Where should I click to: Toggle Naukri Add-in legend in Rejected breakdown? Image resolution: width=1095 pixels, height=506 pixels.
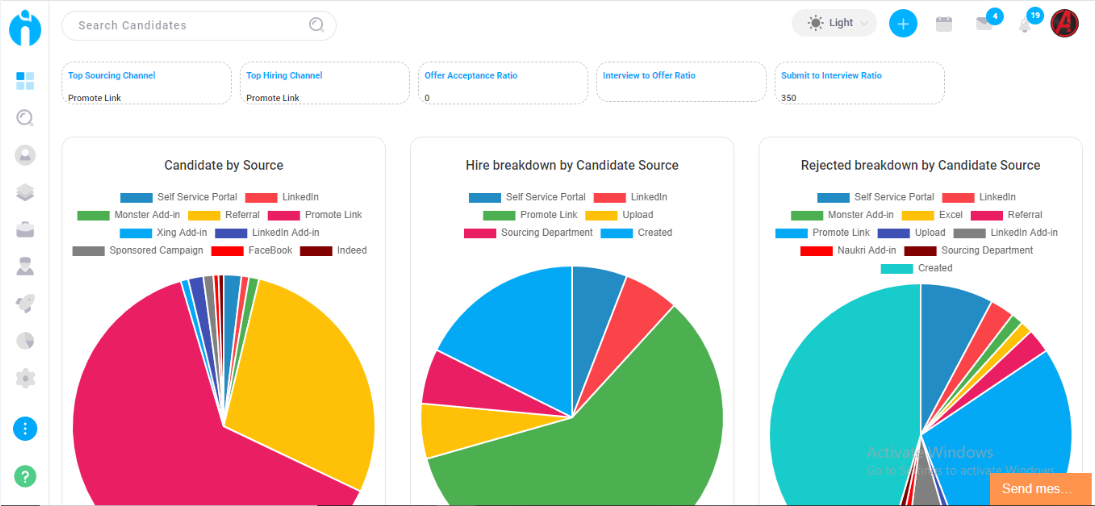coord(848,251)
